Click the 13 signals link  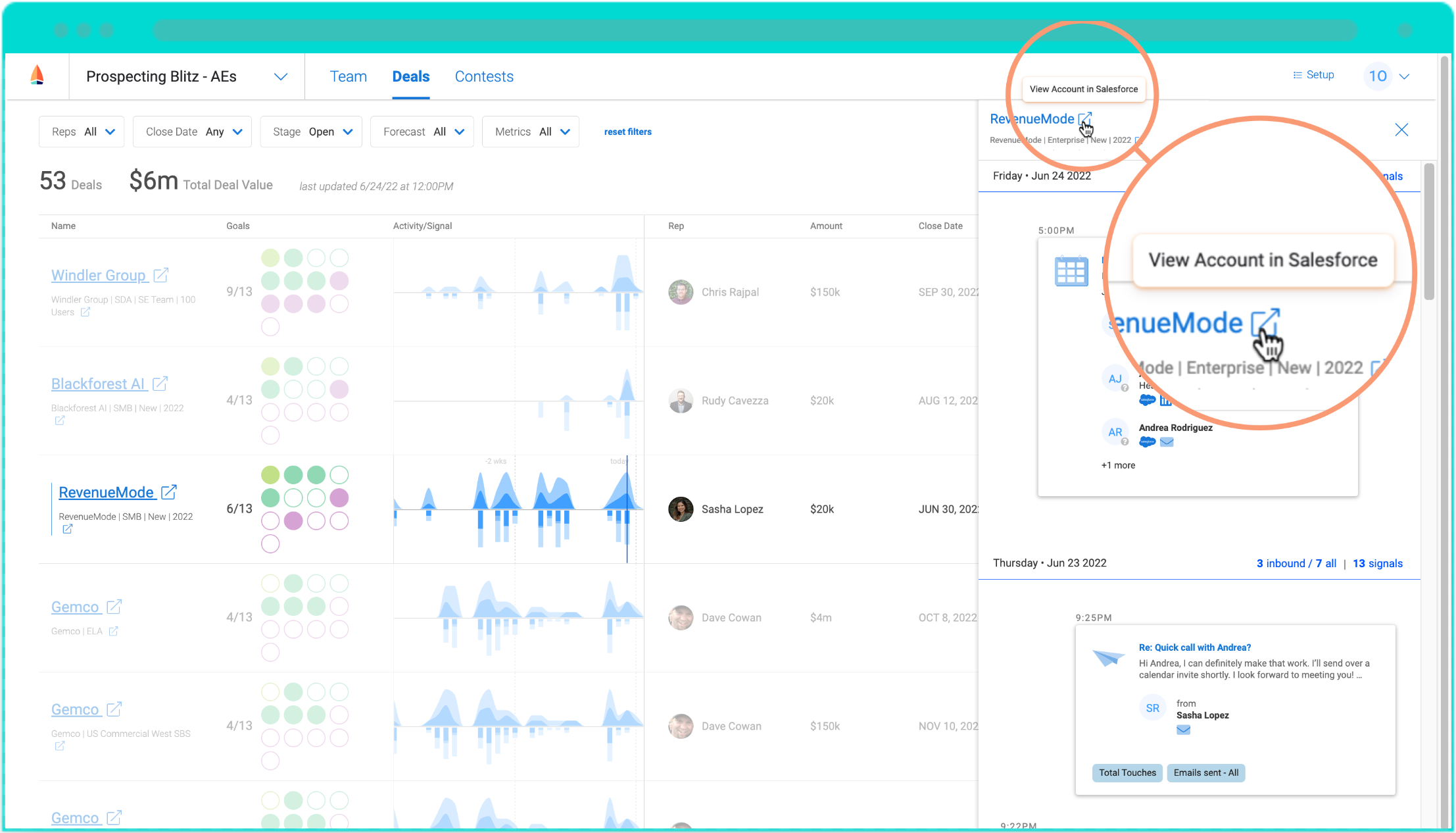tap(1378, 563)
